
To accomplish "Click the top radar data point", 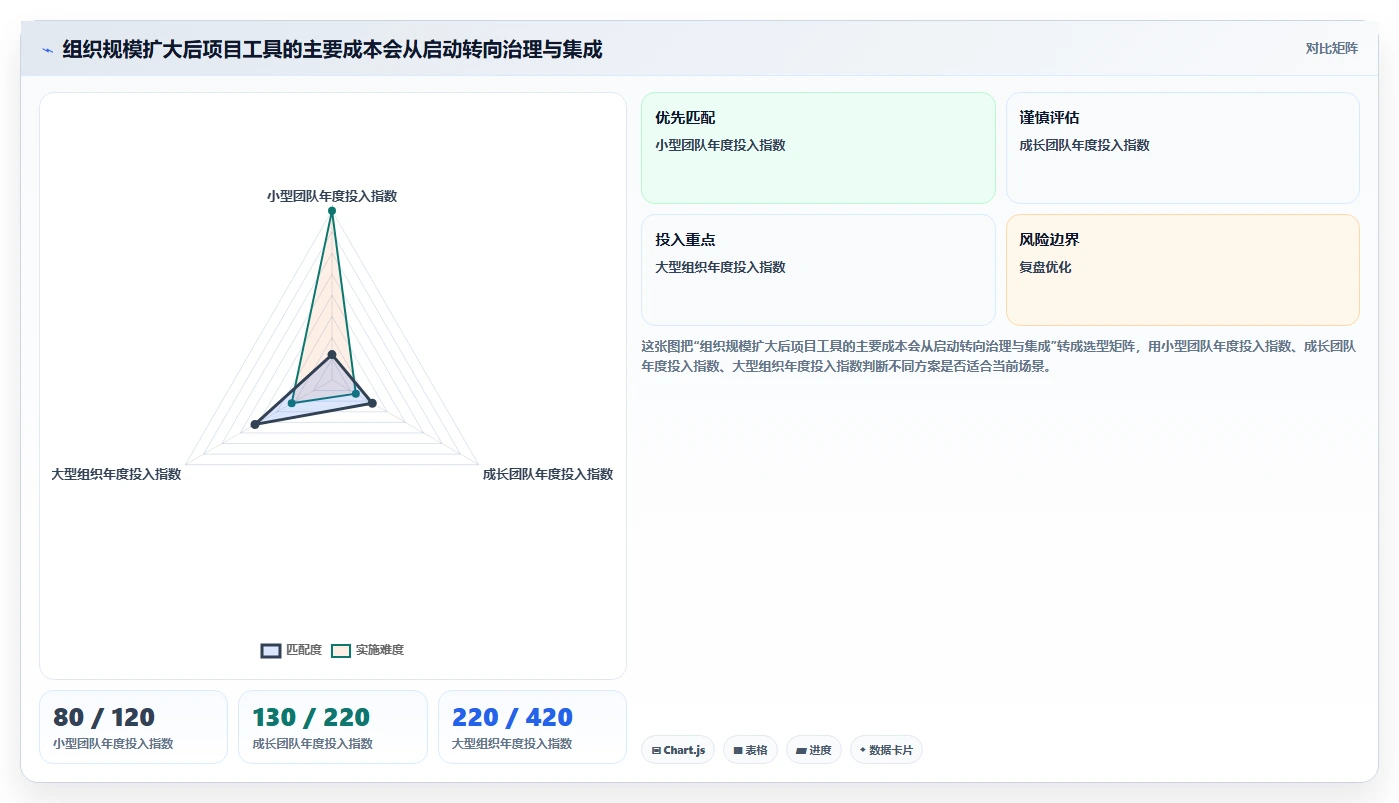I will coord(332,210).
